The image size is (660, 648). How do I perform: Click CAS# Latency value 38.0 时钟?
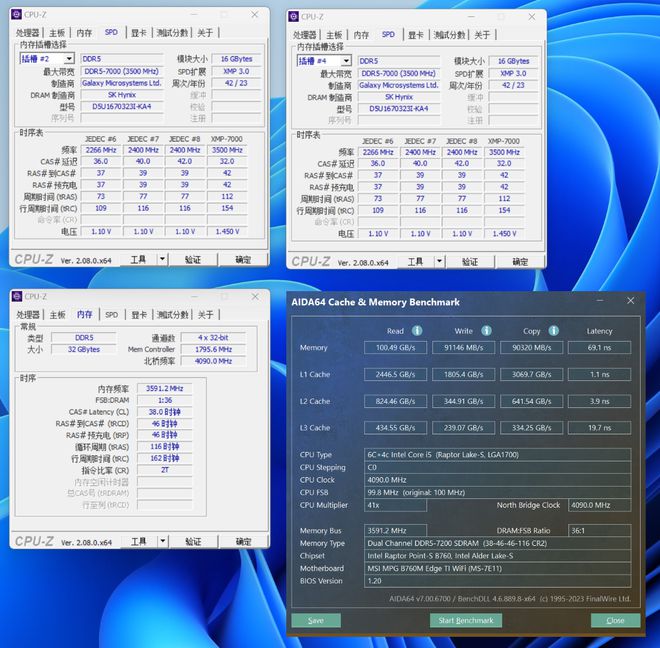point(165,412)
